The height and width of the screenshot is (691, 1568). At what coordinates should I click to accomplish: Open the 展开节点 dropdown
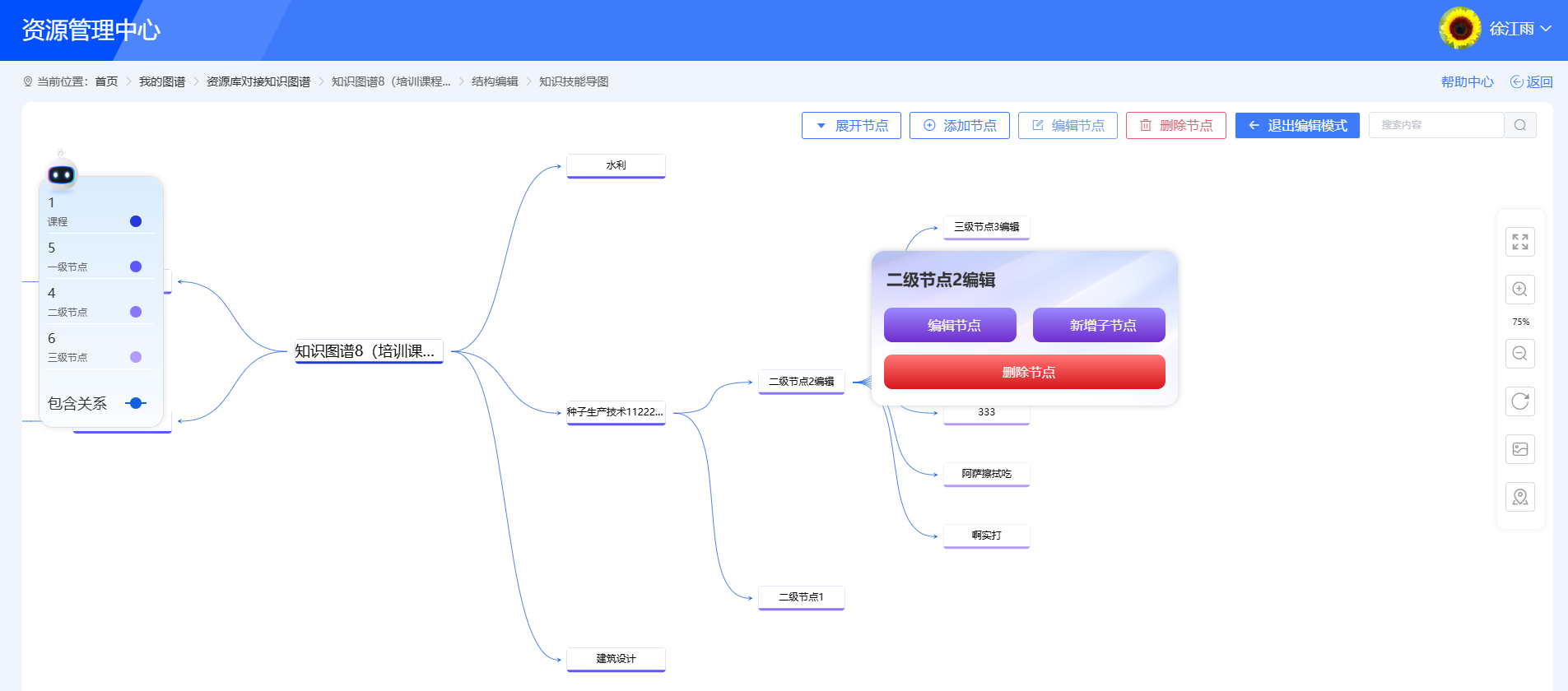click(851, 126)
